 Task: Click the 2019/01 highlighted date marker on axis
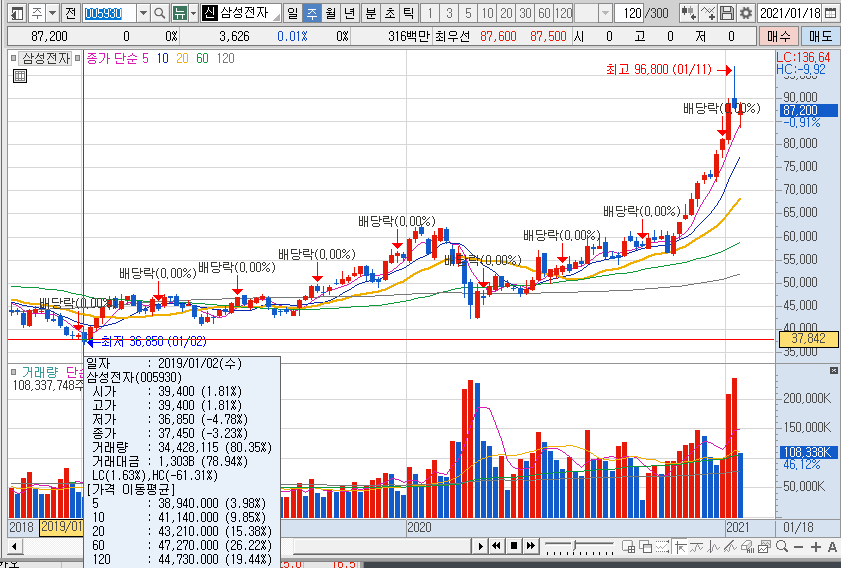(62, 527)
